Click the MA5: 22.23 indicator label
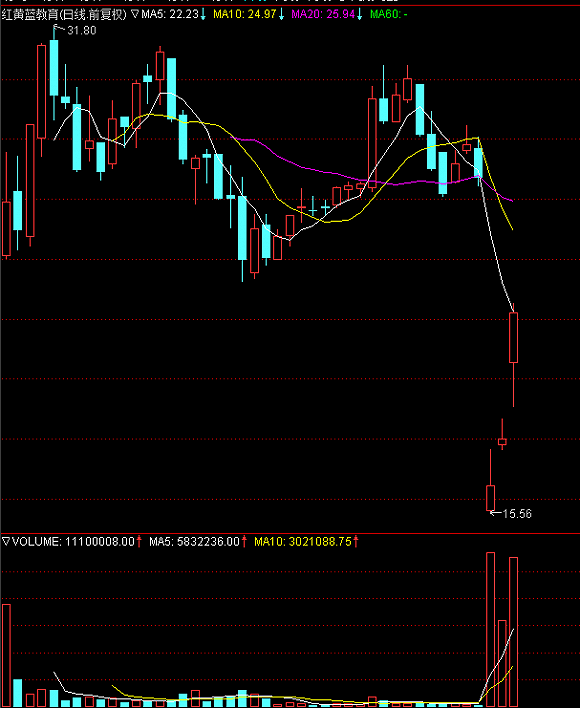Screen dimensions: 580x708 coord(170,14)
